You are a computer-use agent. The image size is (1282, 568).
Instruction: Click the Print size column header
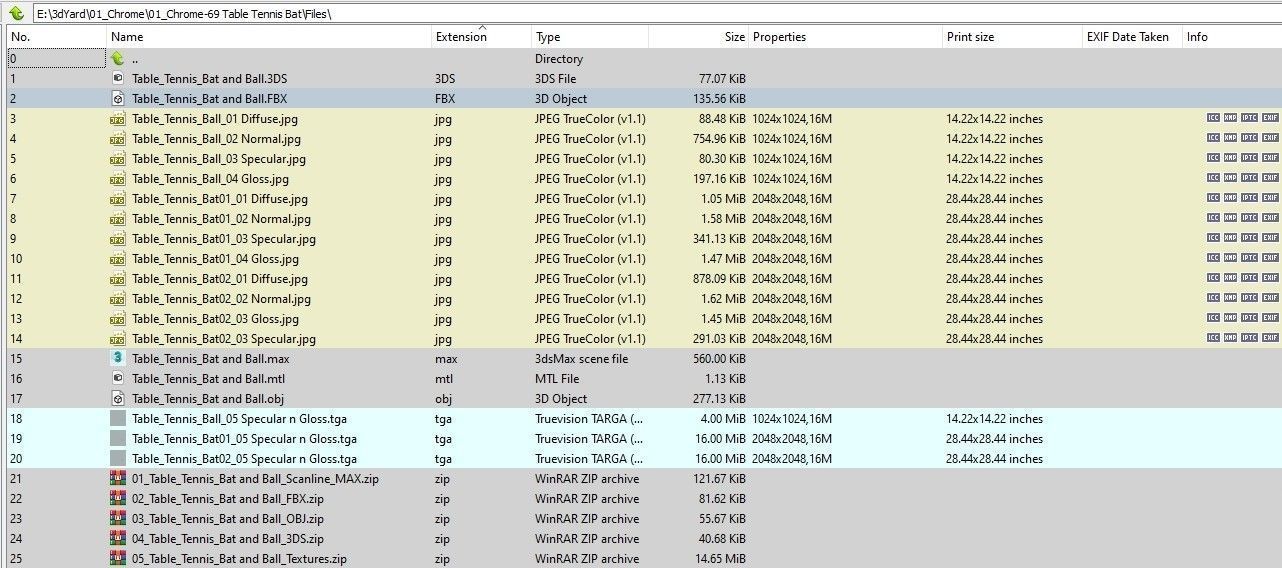click(x=970, y=37)
